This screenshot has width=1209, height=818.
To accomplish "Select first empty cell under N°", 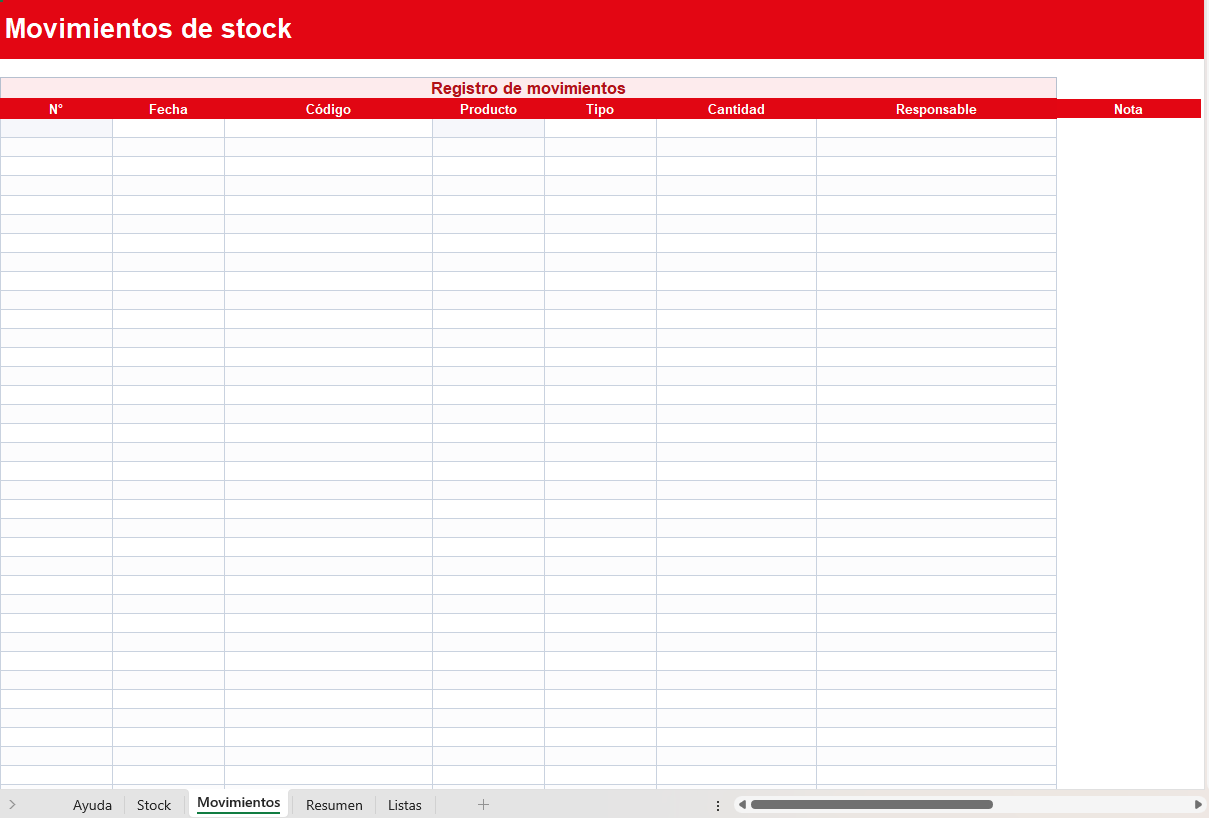I will point(56,128).
